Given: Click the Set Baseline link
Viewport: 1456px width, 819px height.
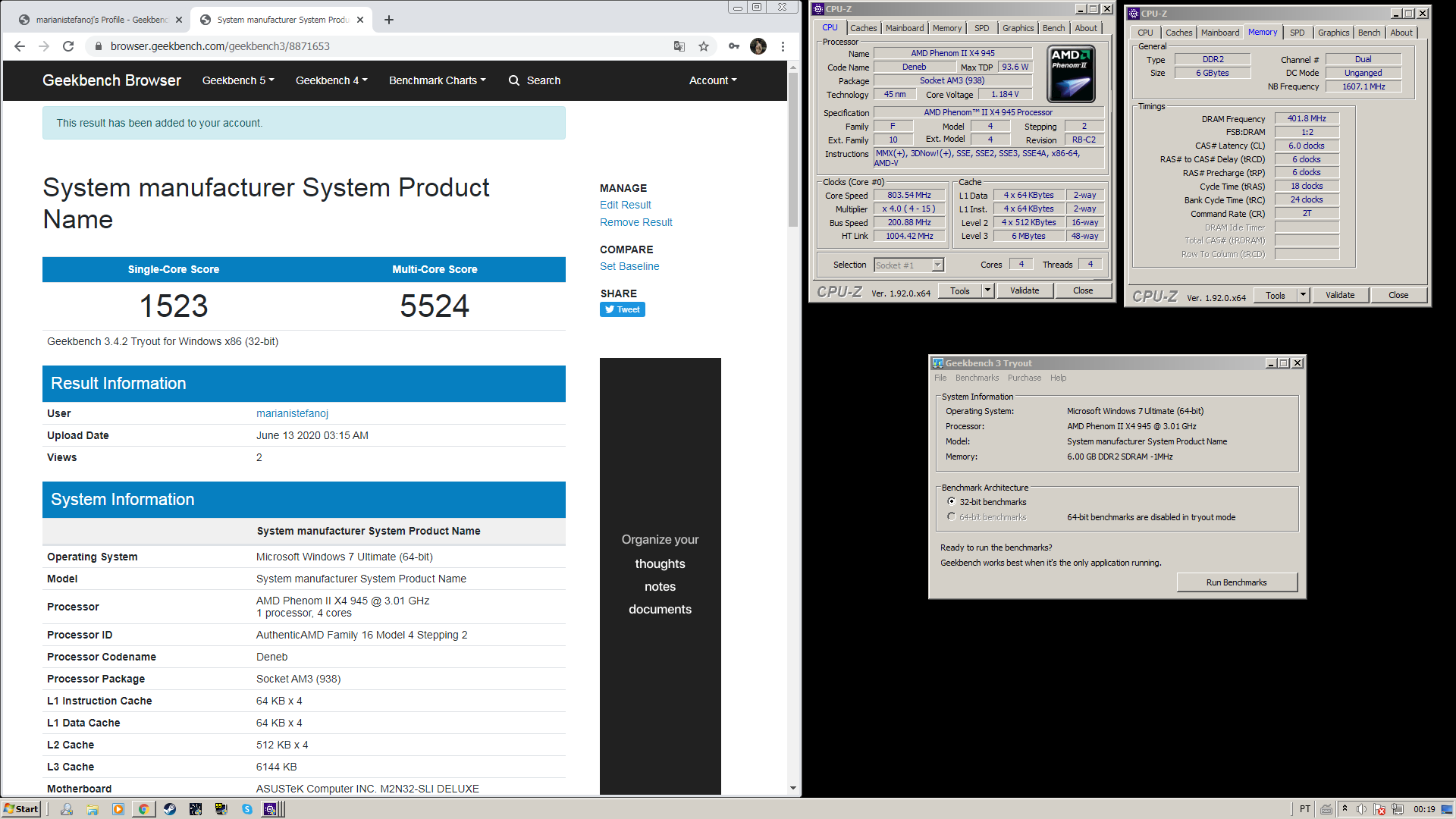Looking at the screenshot, I should coord(629,266).
